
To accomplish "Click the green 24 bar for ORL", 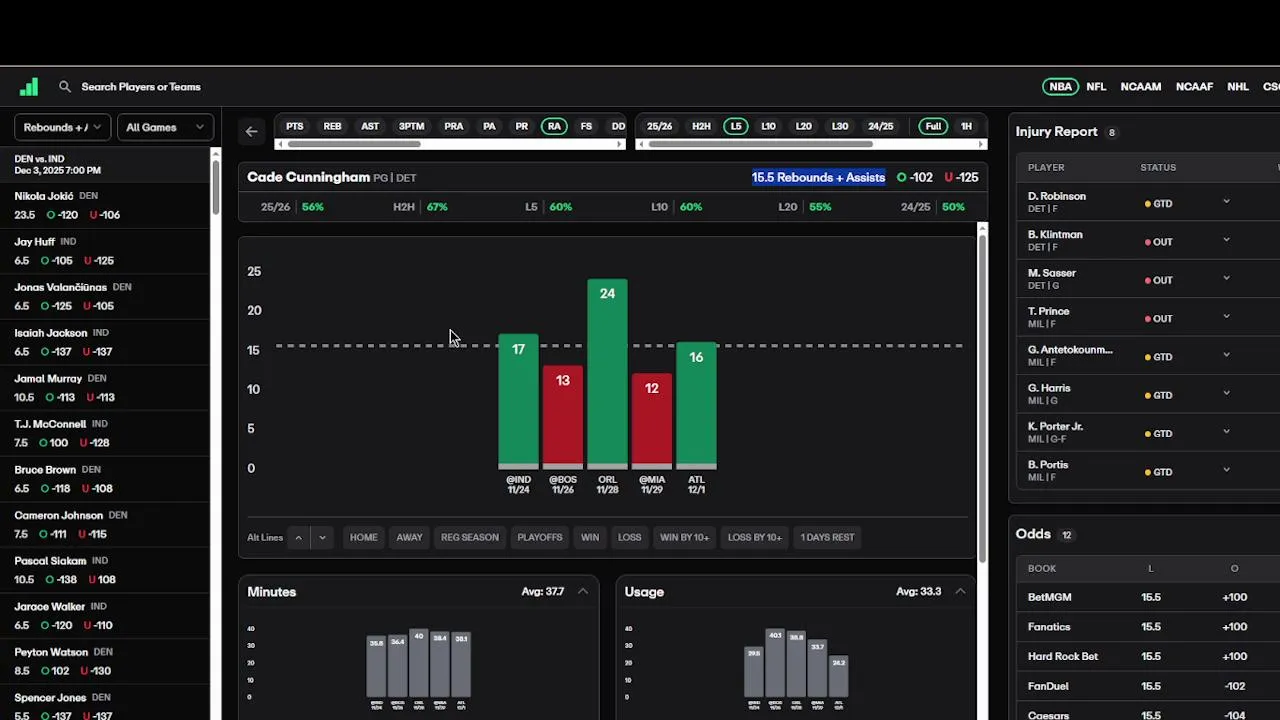I will pos(607,374).
